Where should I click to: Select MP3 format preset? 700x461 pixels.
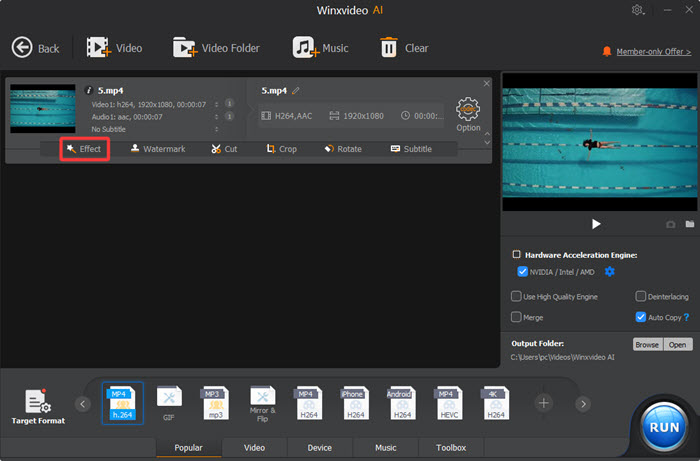[216, 403]
